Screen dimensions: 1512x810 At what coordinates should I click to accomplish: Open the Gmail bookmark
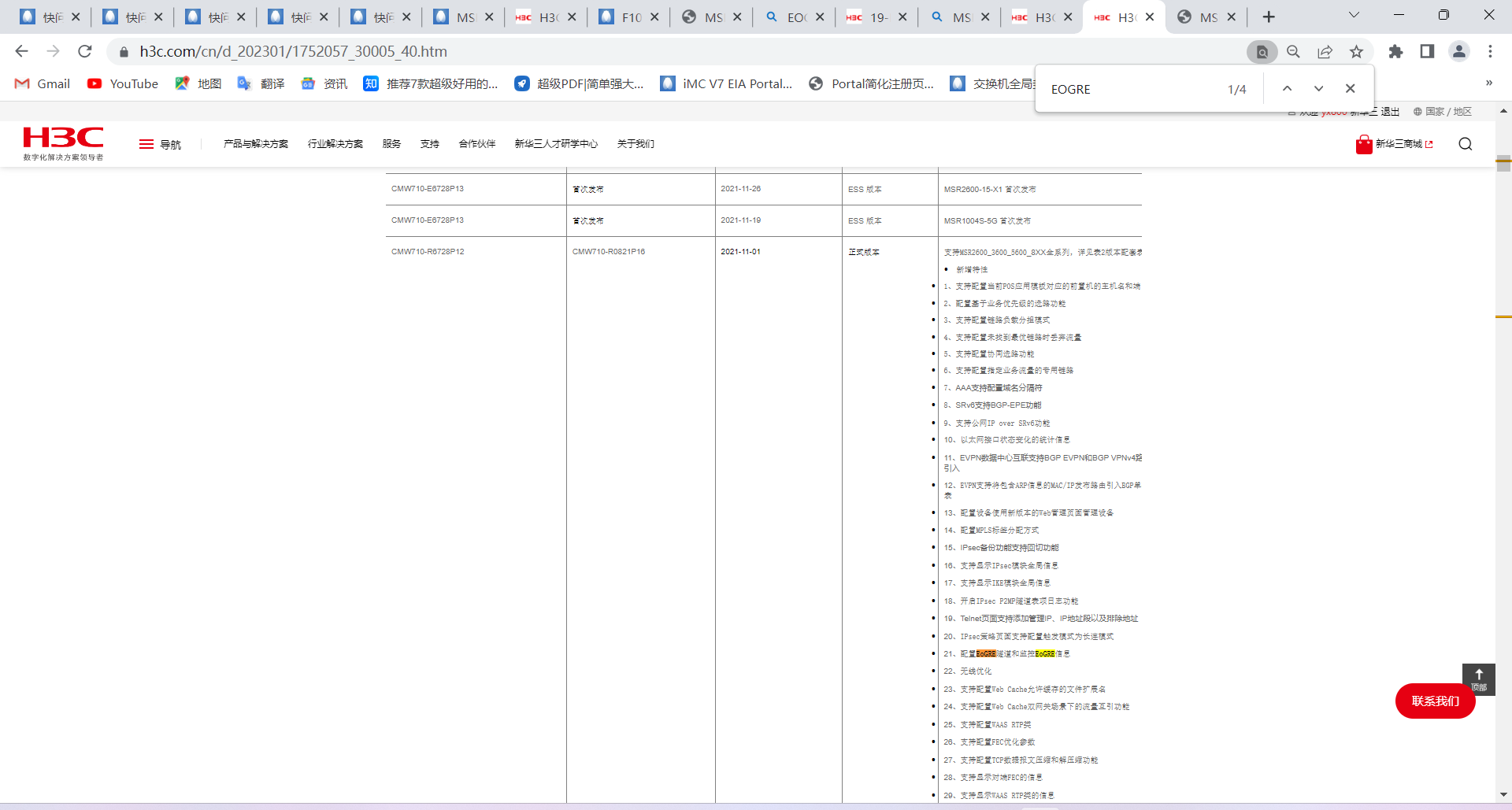(x=43, y=83)
